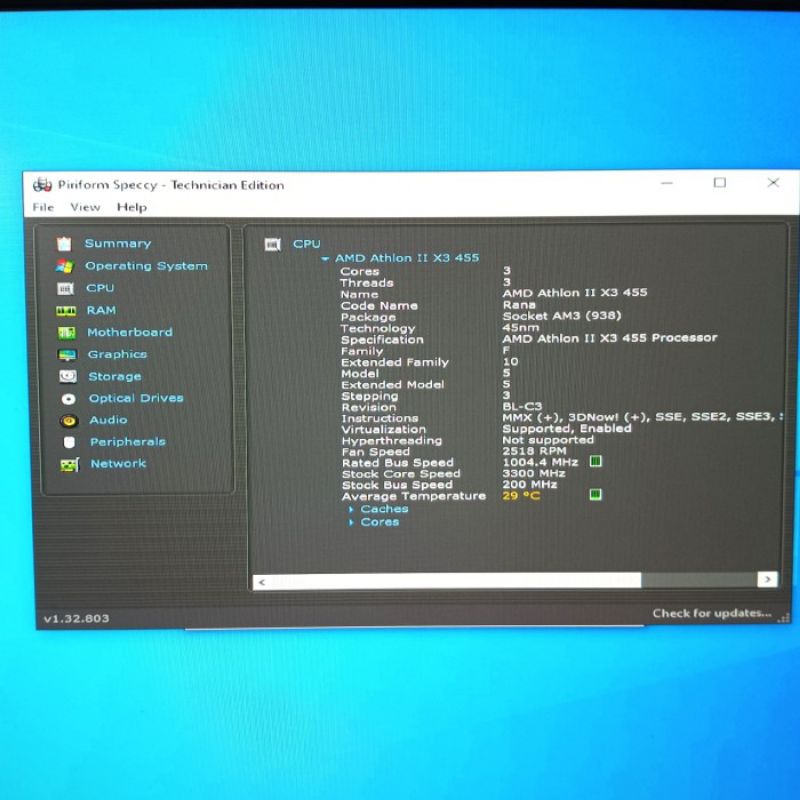Expand the Caches tree node
Screen dimensions: 800x800
pyautogui.click(x=352, y=509)
